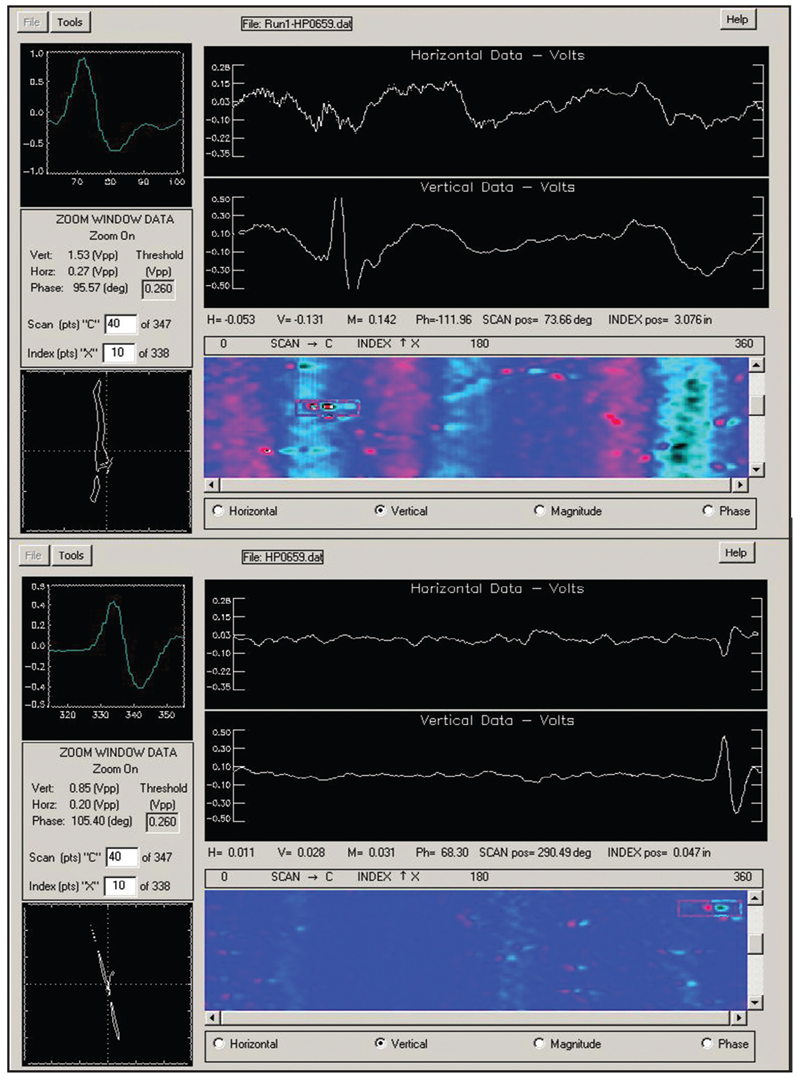Click up scroll arrow beside upper C-scan map
The width and height of the screenshot is (800, 1080).
[x=757, y=363]
